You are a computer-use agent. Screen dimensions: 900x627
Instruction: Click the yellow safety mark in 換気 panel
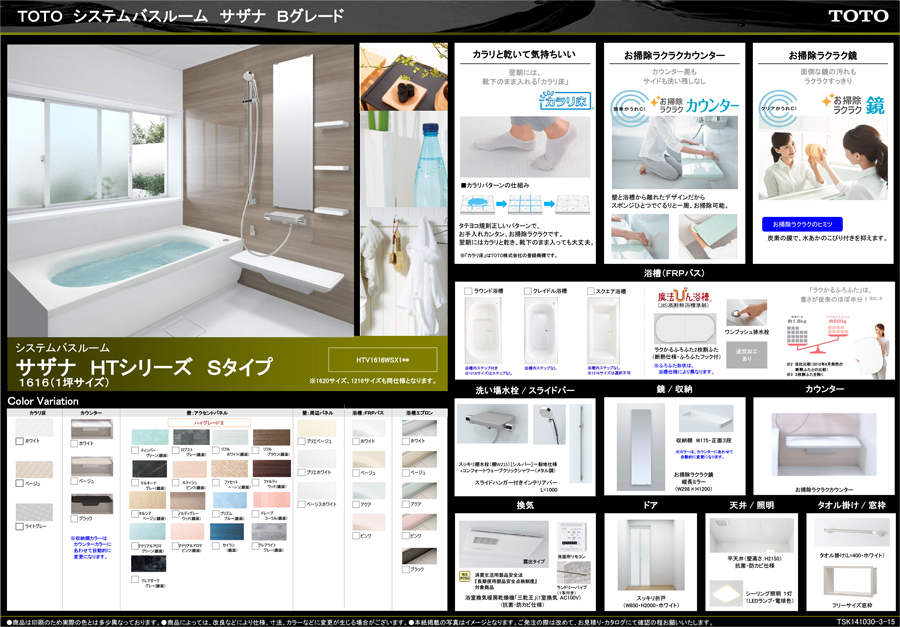click(464, 574)
